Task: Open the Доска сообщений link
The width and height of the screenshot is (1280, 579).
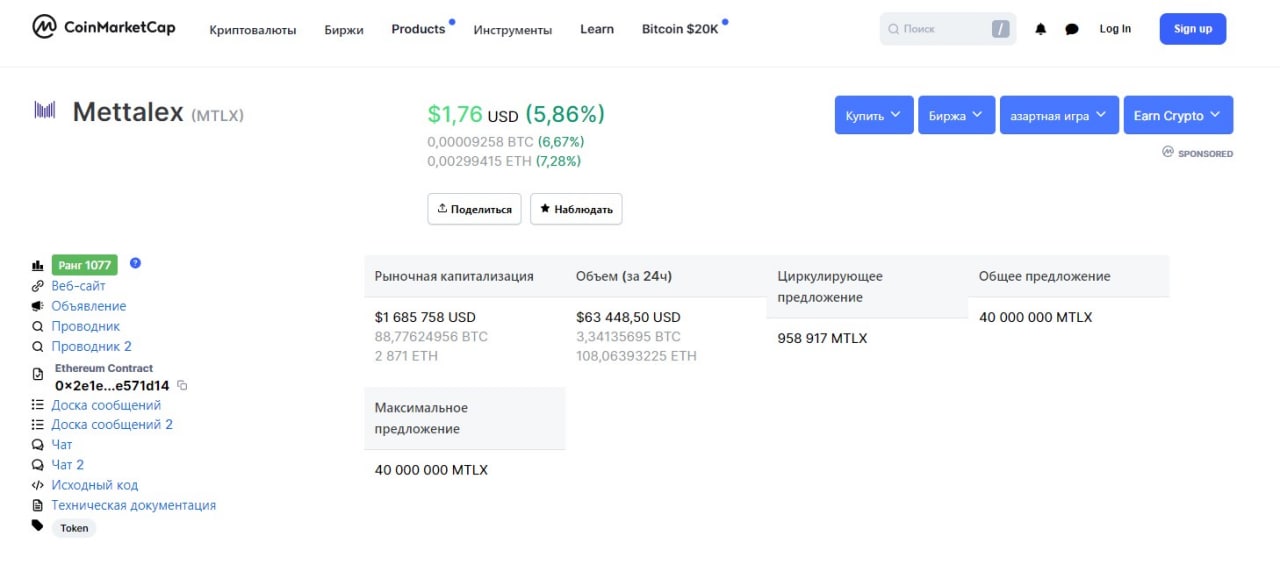Action: tap(106, 405)
